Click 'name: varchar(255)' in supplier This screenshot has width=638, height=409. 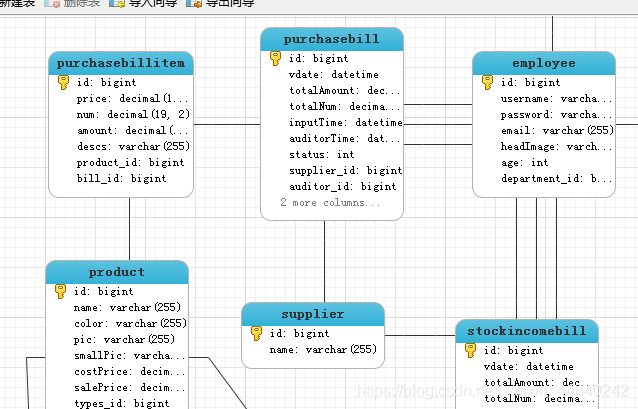pos(323,350)
